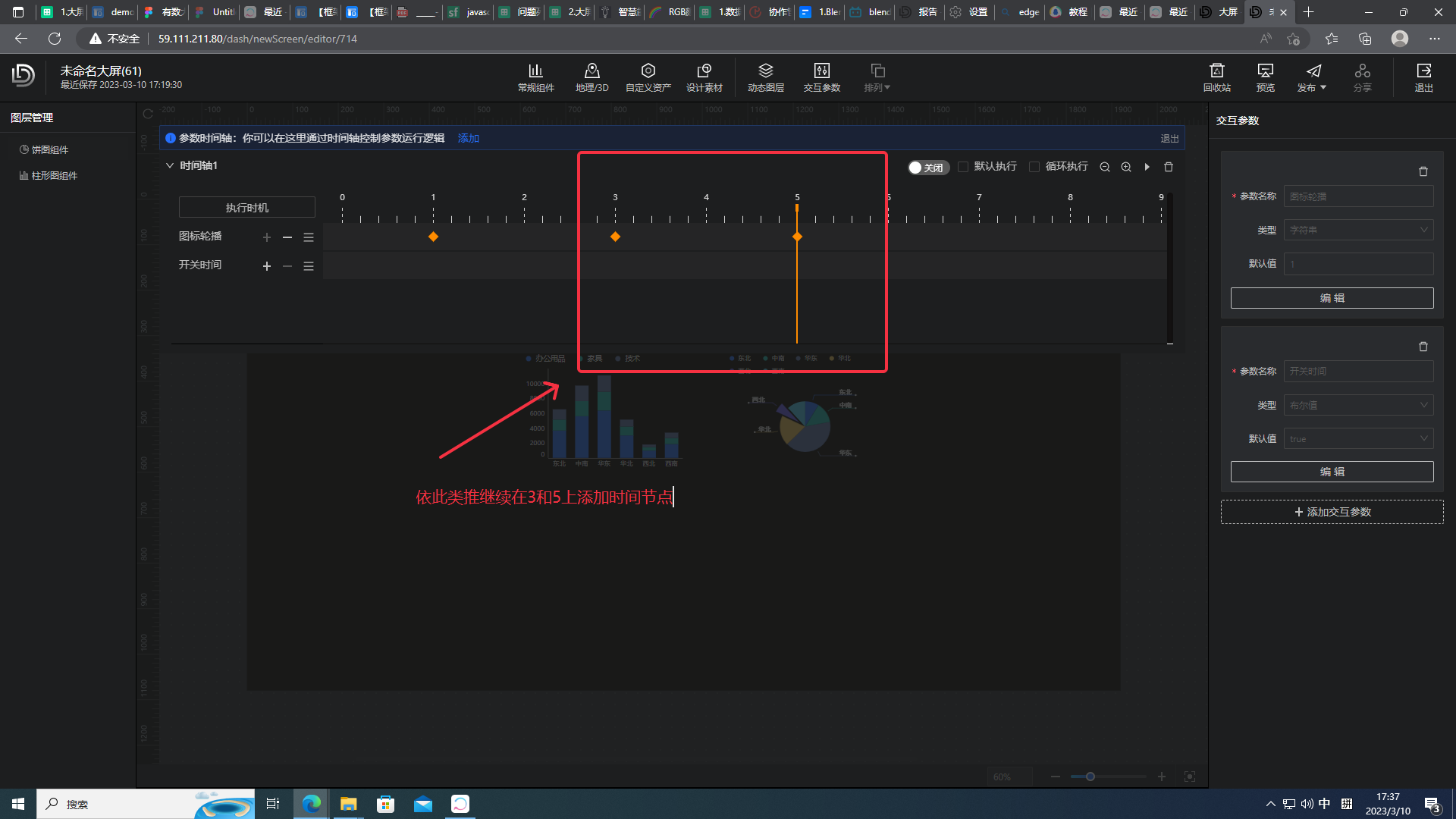The height and width of the screenshot is (819, 1456).
Task: Click 编辑 button for 图标轮播 parameter
Action: tap(1332, 298)
